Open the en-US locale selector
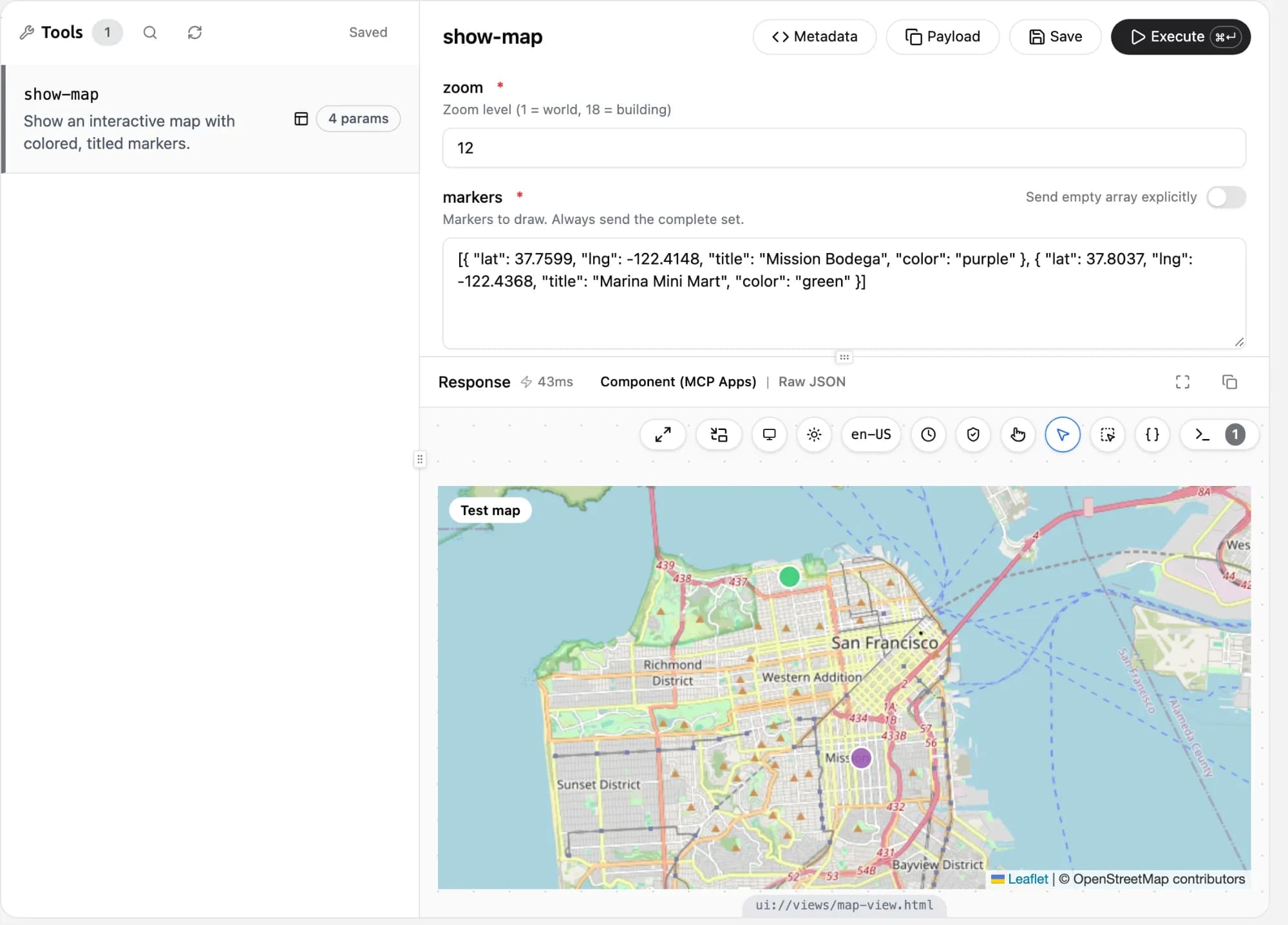Image resolution: width=1288 pixels, height=925 pixels. [871, 434]
